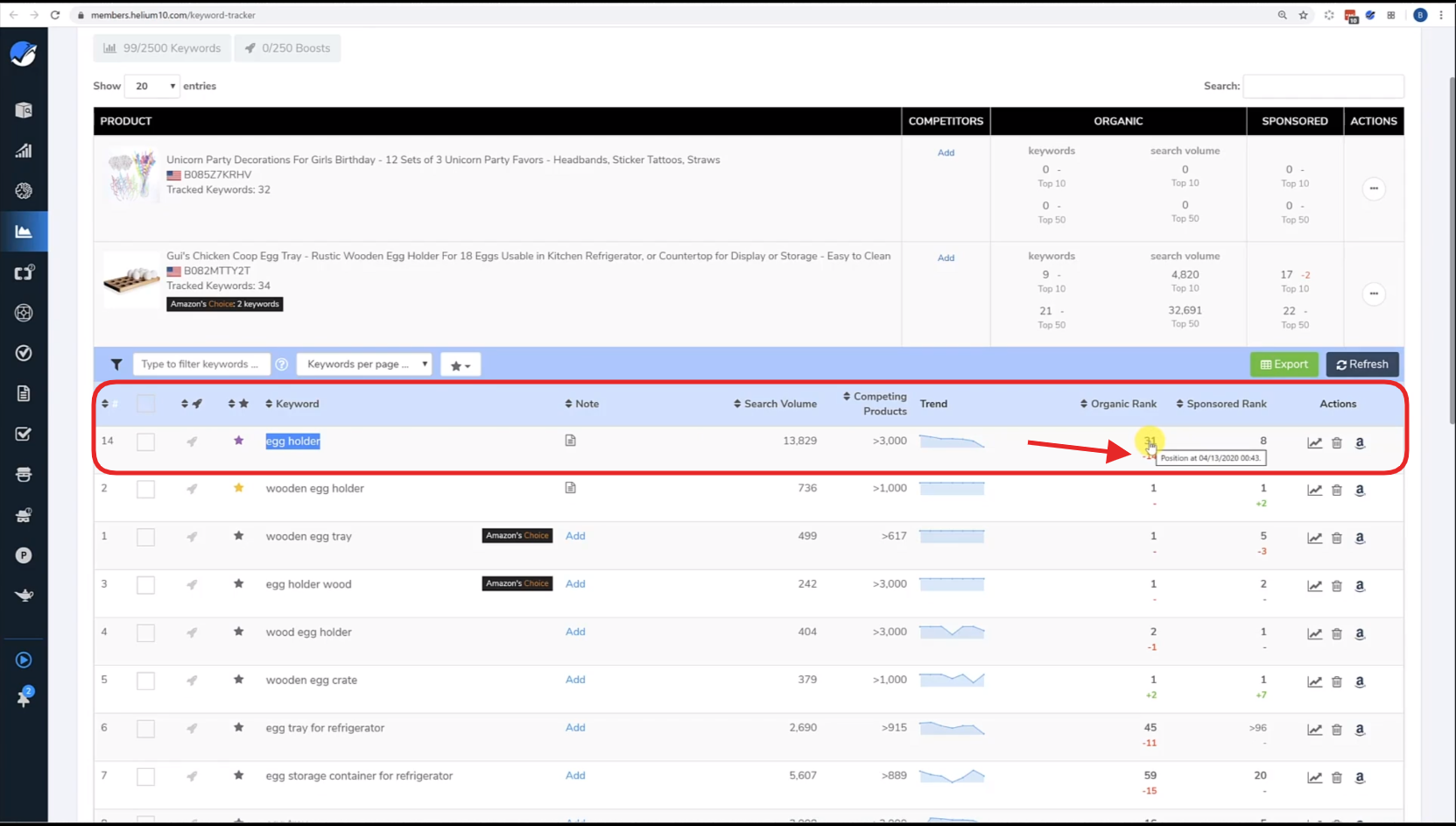Open the star filter dropdown
This screenshot has height=826, width=1456.
coord(460,364)
